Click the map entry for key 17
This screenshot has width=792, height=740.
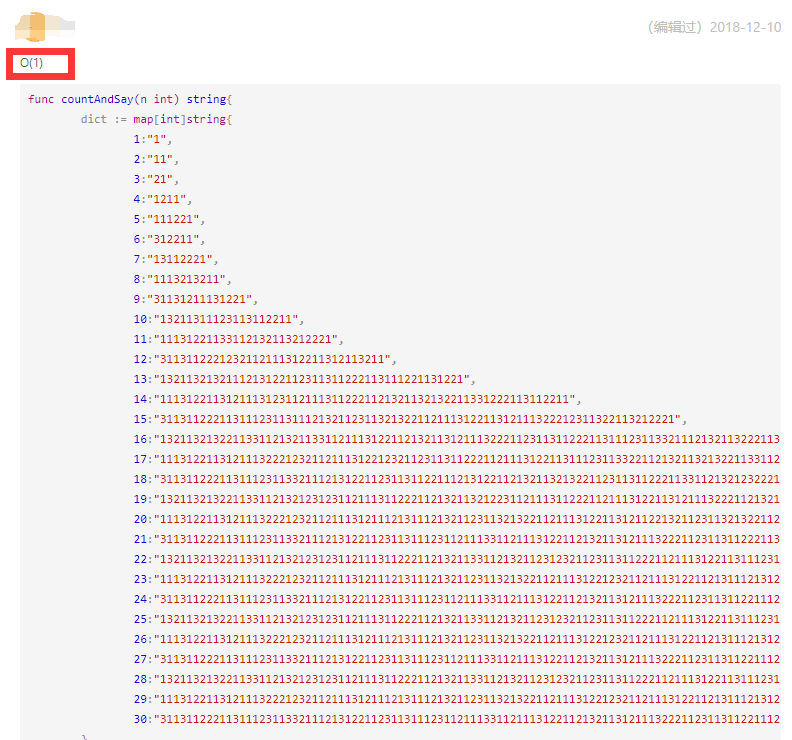coord(457,459)
